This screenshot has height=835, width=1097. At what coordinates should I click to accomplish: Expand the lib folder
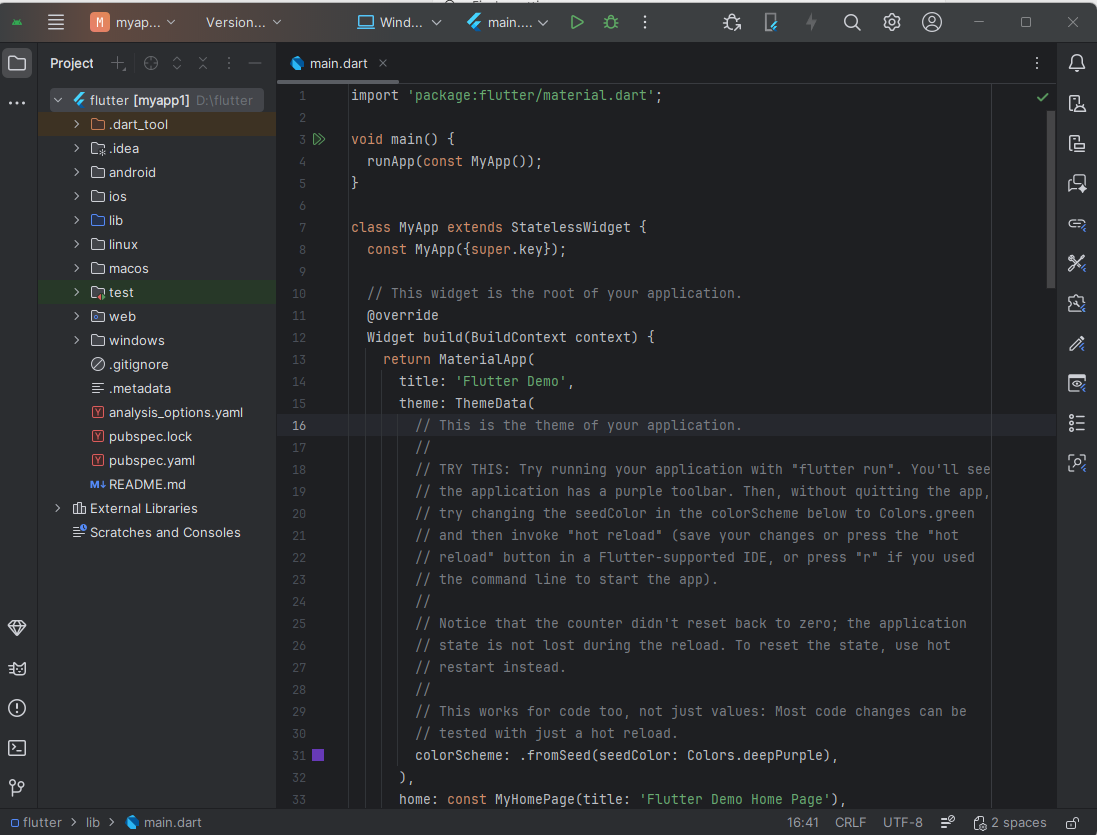coord(77,220)
